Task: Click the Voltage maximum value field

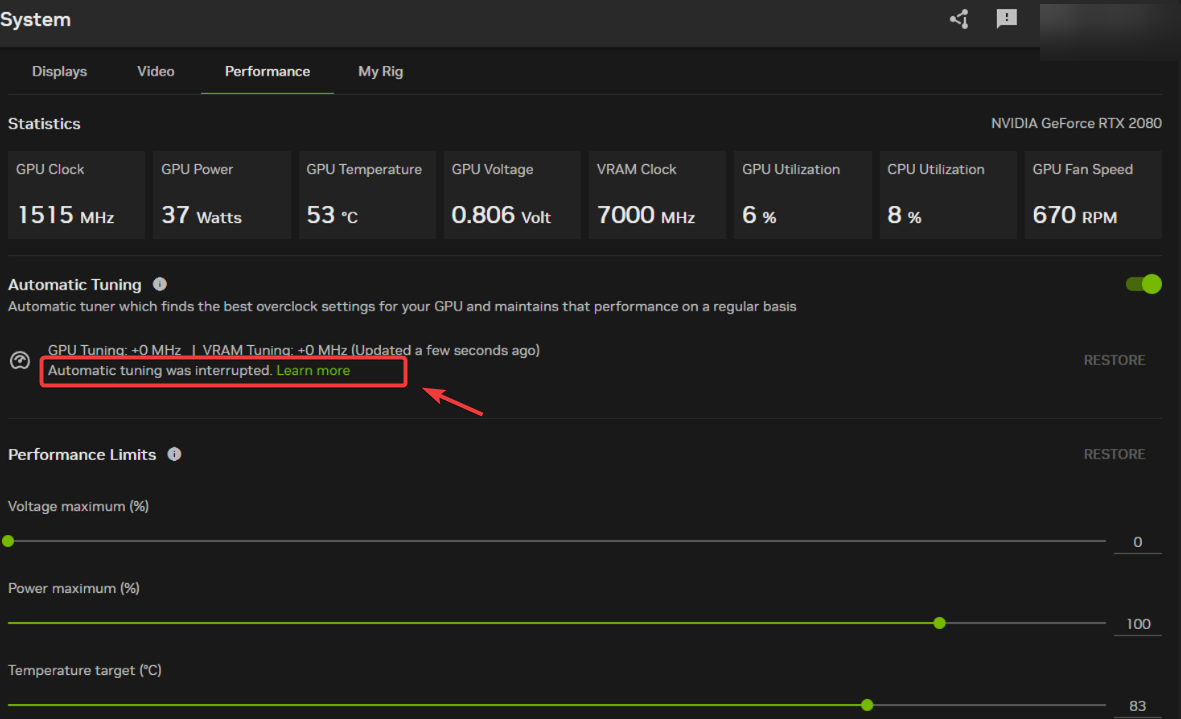Action: [1137, 542]
